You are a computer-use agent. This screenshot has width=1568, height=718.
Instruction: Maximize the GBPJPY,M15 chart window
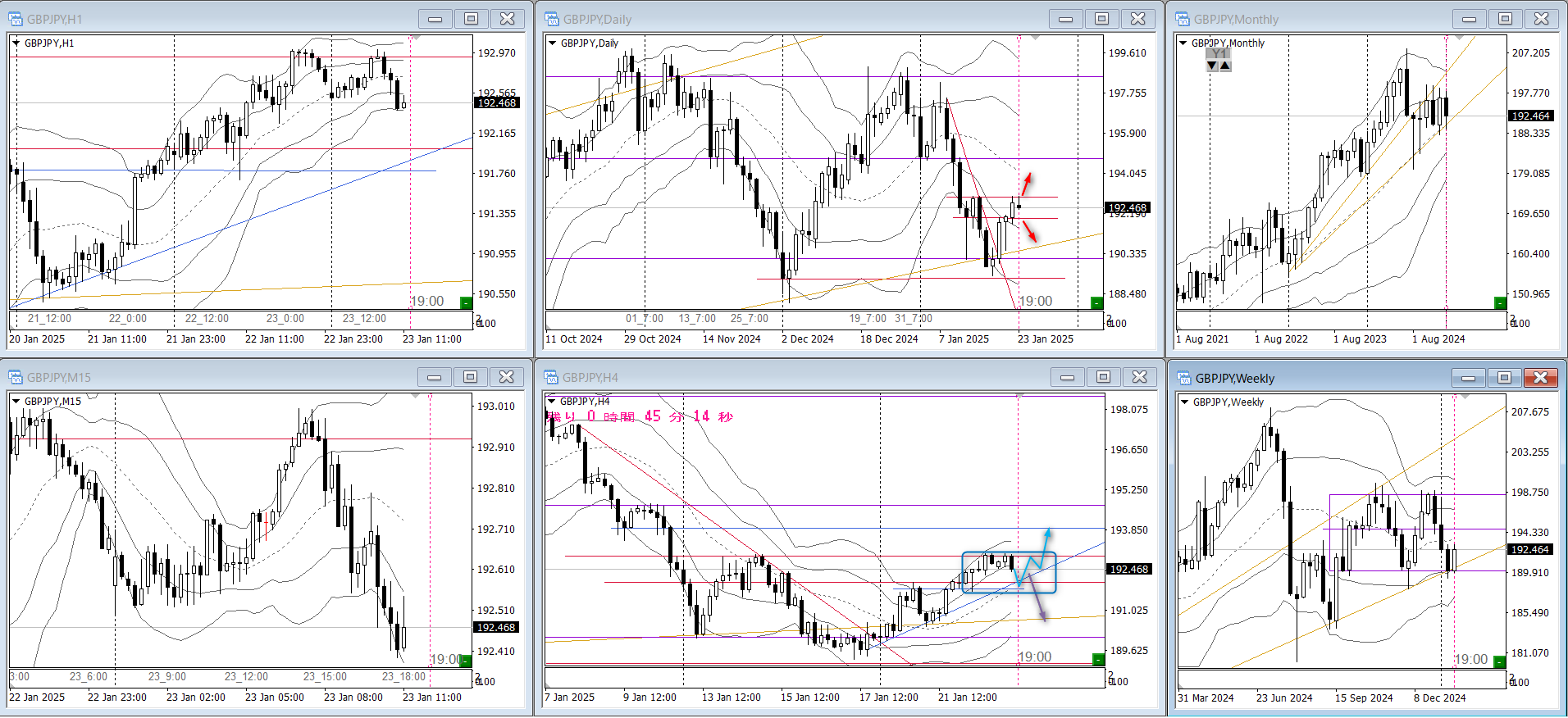[470, 377]
